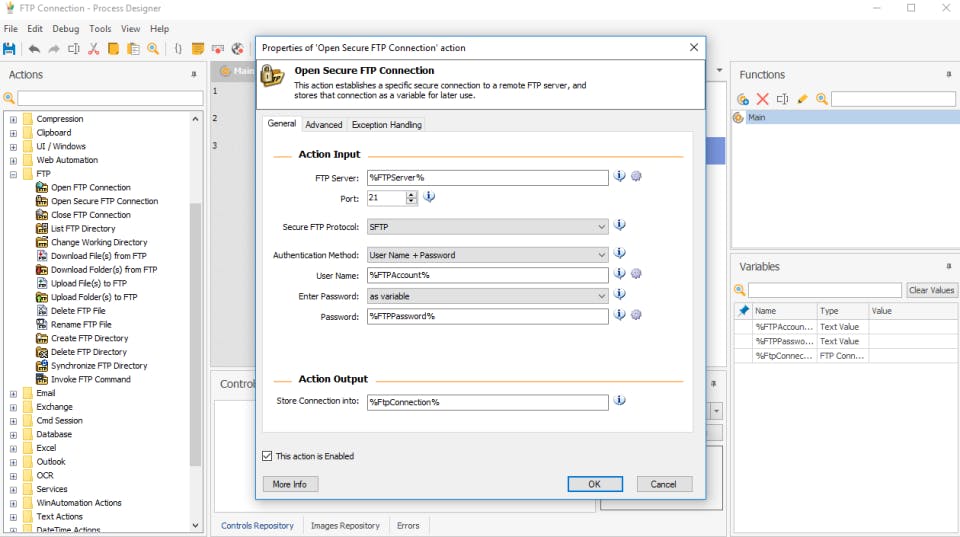
Task: Open the Tools menu
Action: pyautogui.click(x=100, y=29)
